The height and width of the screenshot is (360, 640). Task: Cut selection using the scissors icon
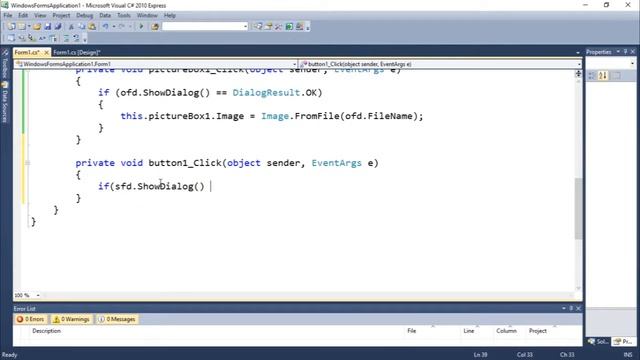coord(71,27)
